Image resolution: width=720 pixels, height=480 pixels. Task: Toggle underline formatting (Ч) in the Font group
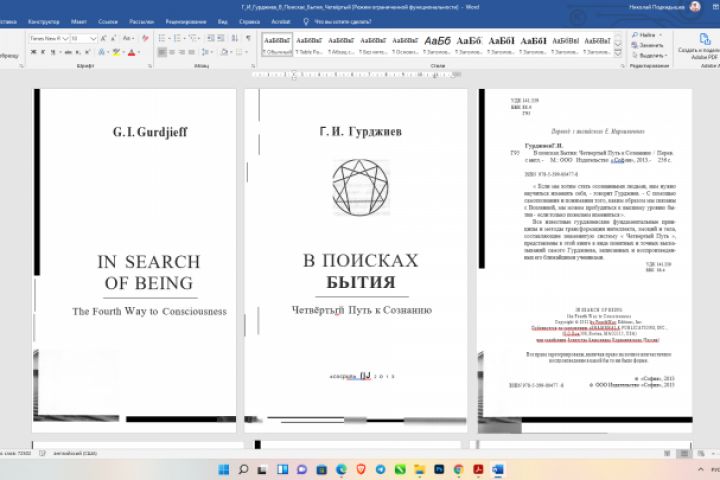coord(53,52)
